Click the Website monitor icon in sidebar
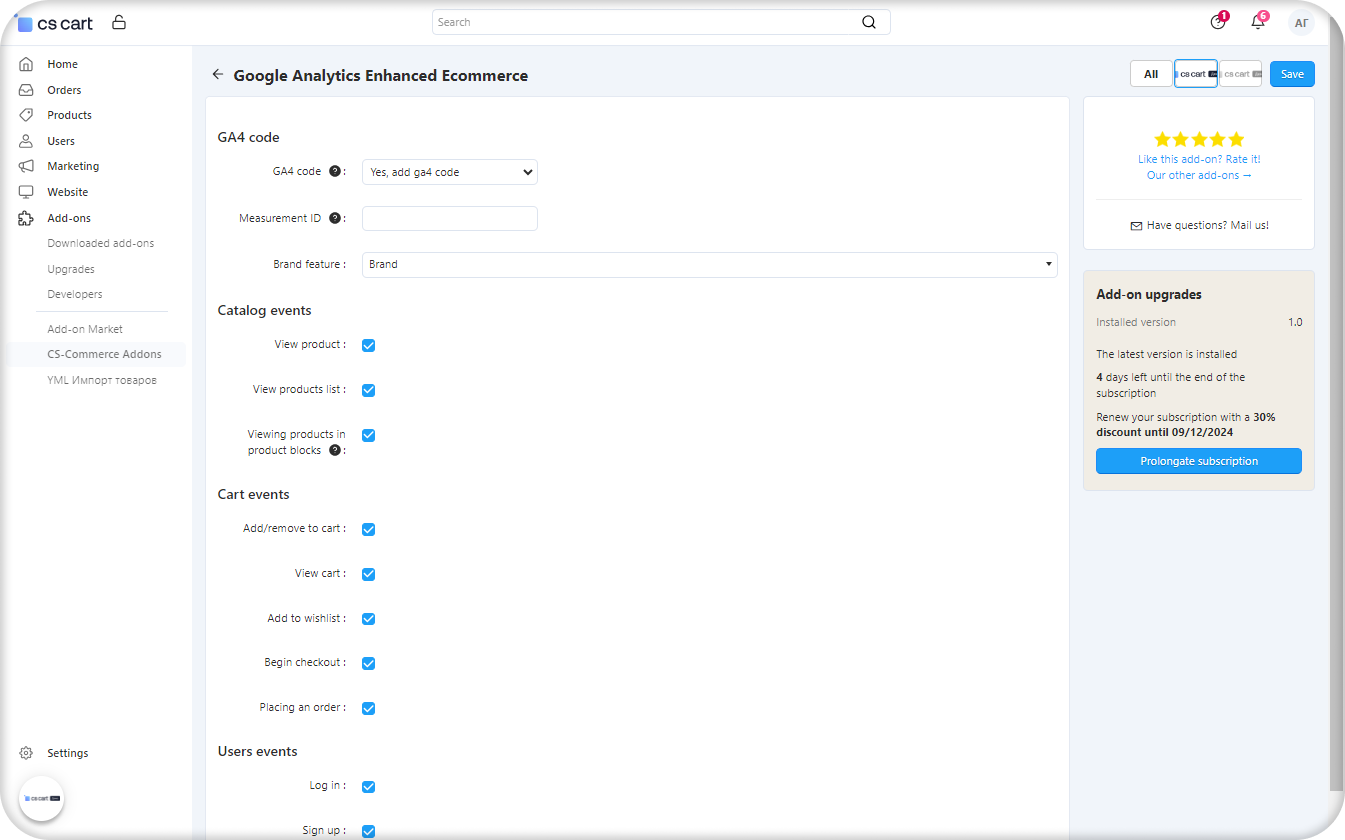1345x840 pixels. 26,192
